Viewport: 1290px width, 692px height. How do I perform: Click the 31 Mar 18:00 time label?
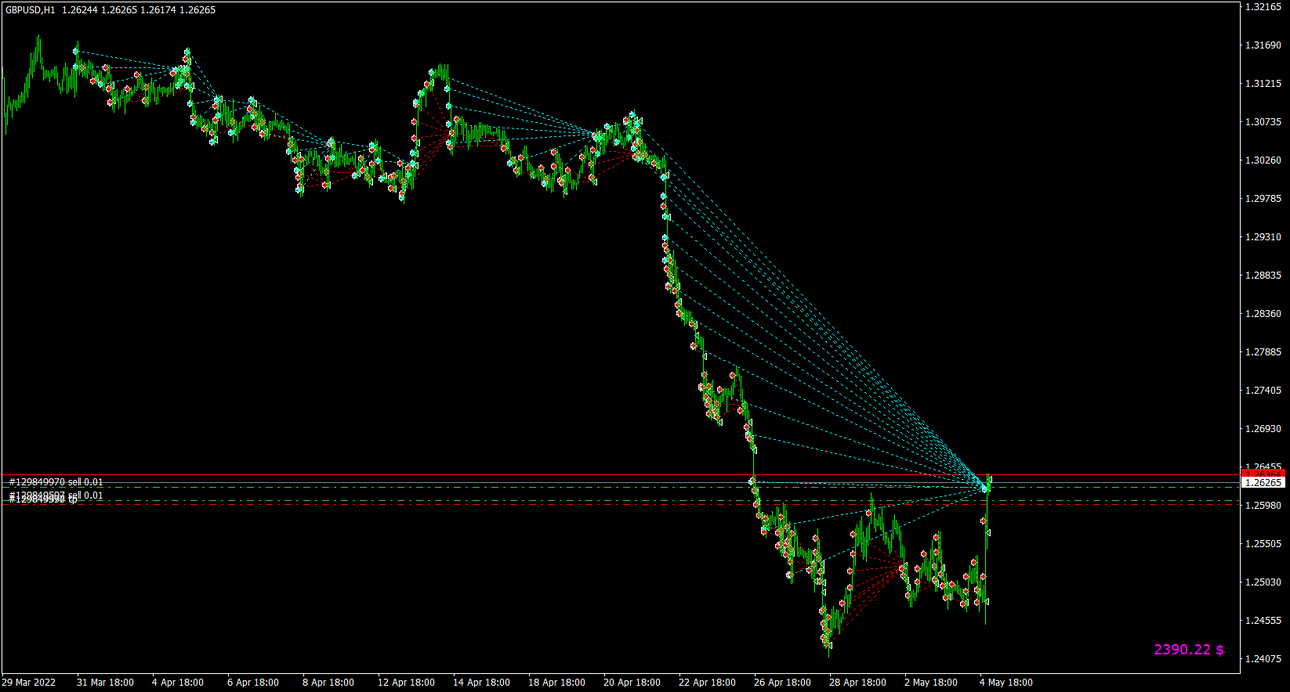coord(105,683)
